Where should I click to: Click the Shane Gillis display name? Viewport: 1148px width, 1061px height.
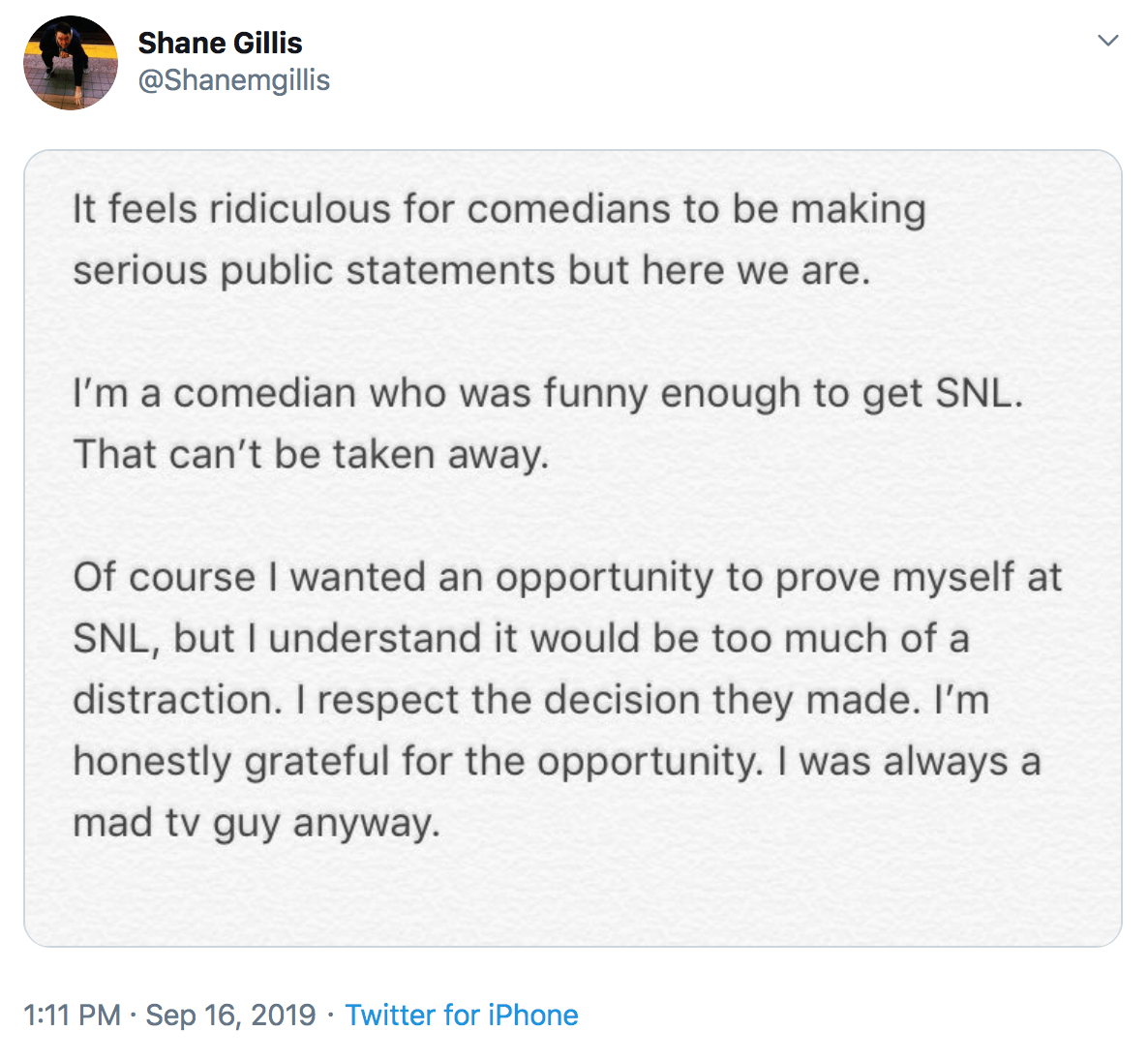click(220, 43)
